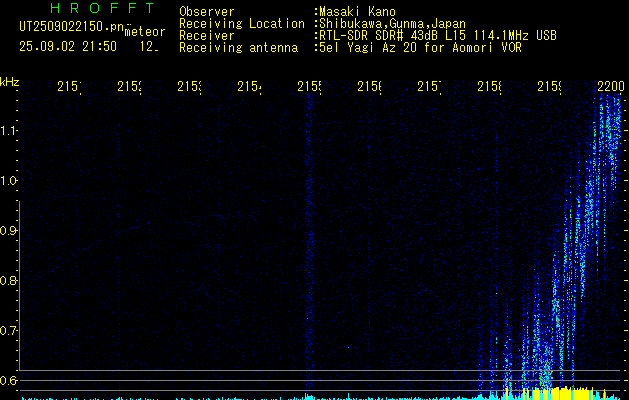Screen dimensions: 629x400
Task: Select the observer name Masaki Kano
Action: point(358,12)
